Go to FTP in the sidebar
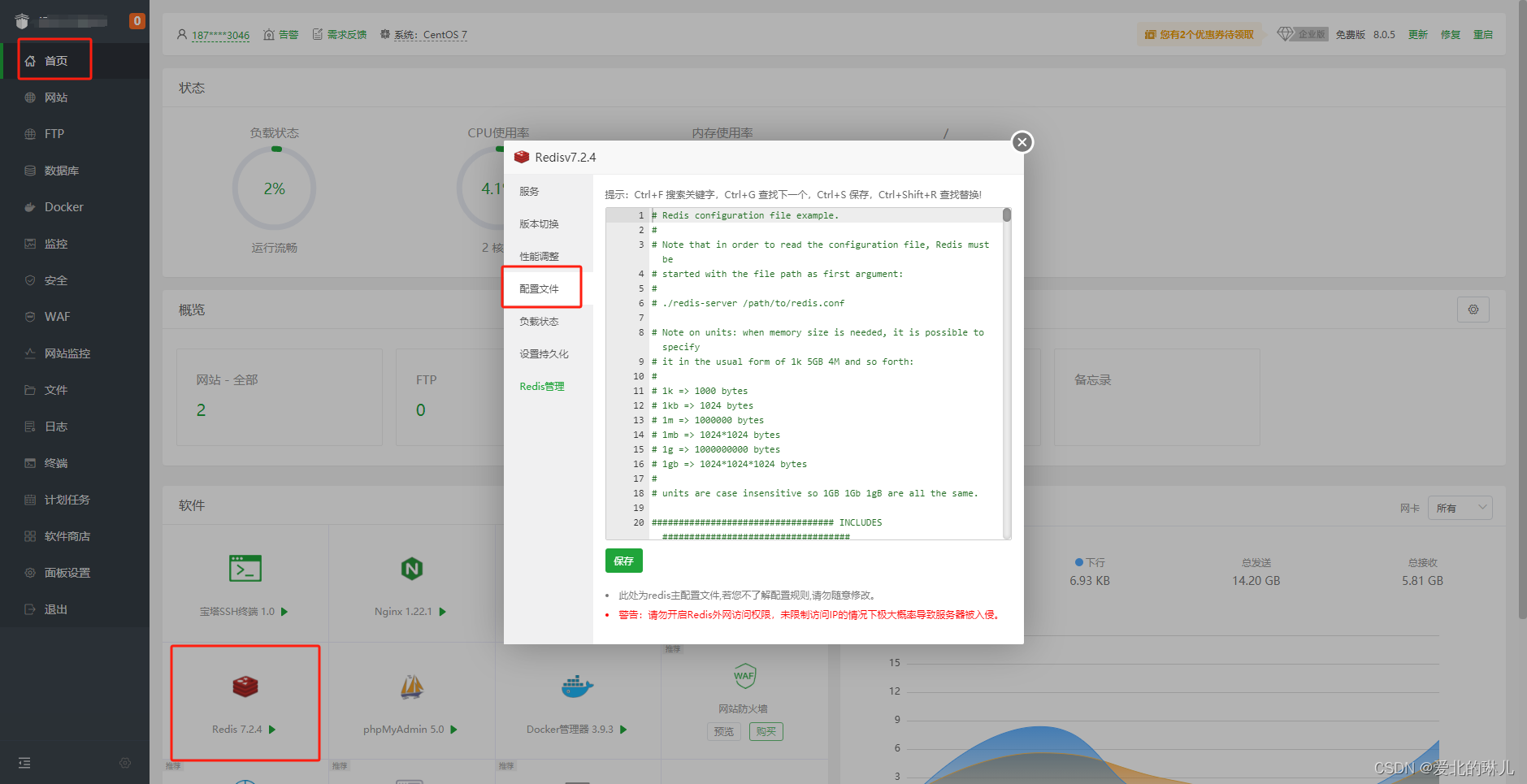Screen dimensions: 1527x784 54,134
